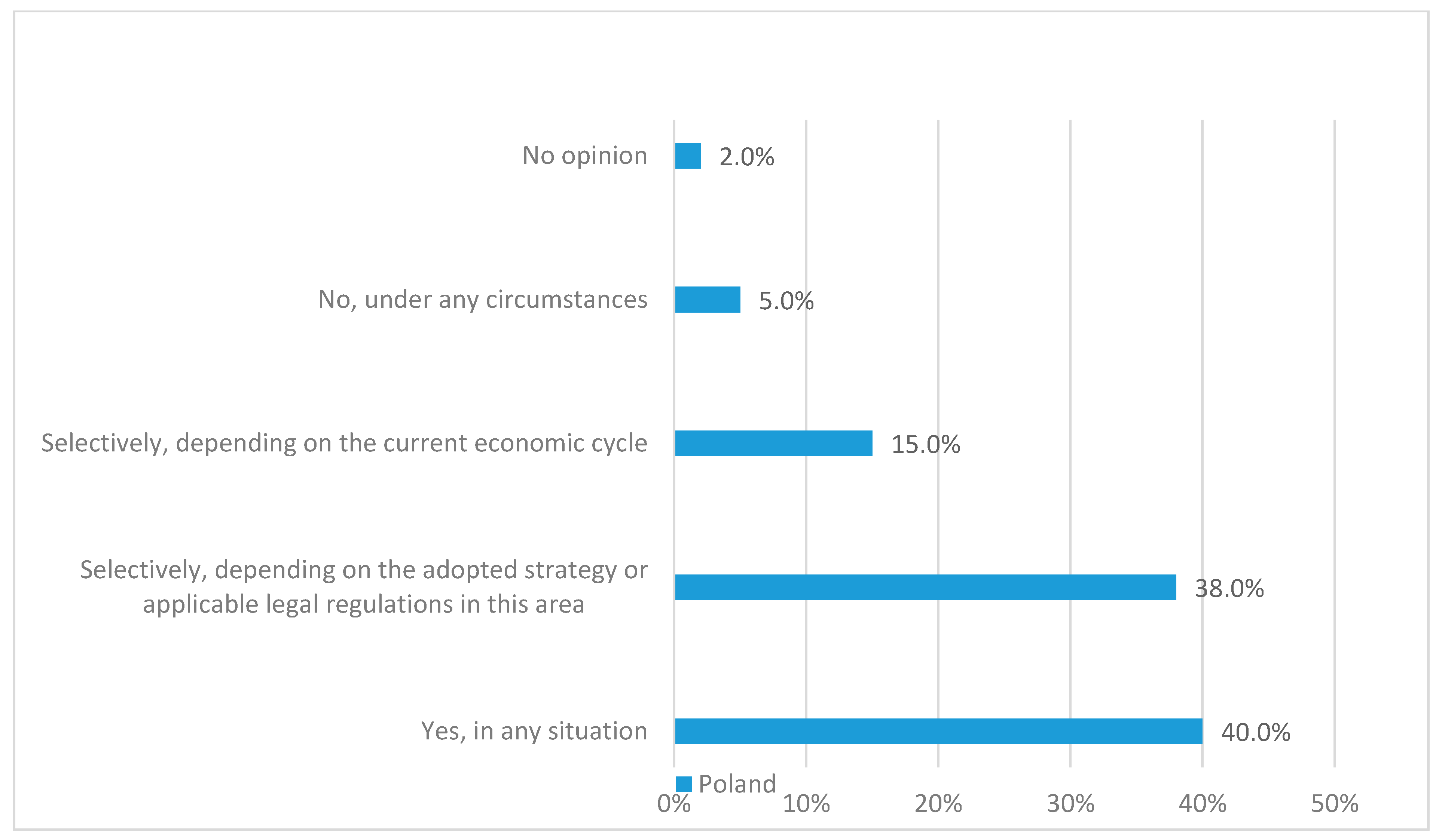The width and height of the screenshot is (1436, 840).
Task: Click the No, under any circumstances label
Action: pos(483,300)
